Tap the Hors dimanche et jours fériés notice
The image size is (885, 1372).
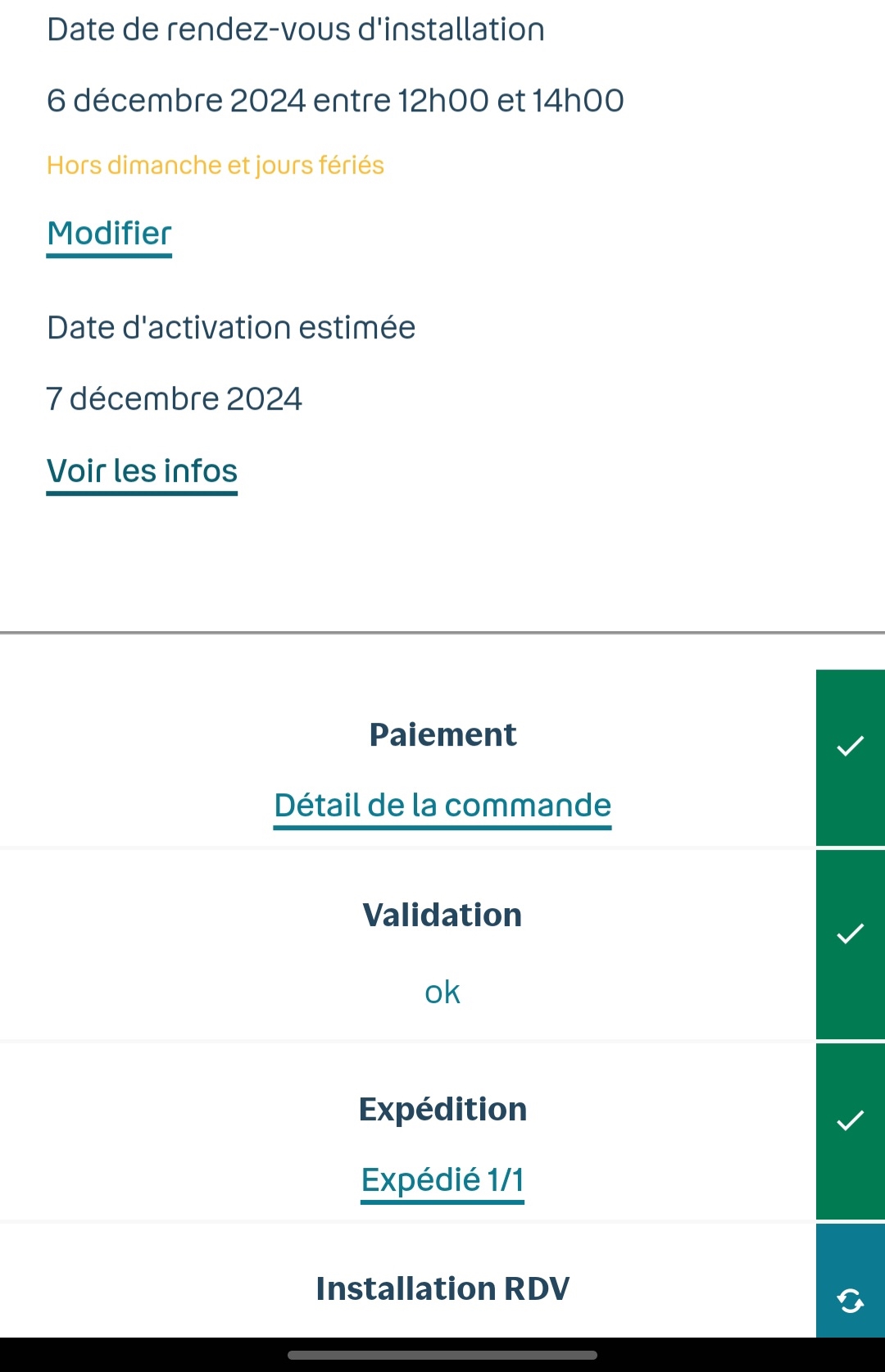pos(216,166)
